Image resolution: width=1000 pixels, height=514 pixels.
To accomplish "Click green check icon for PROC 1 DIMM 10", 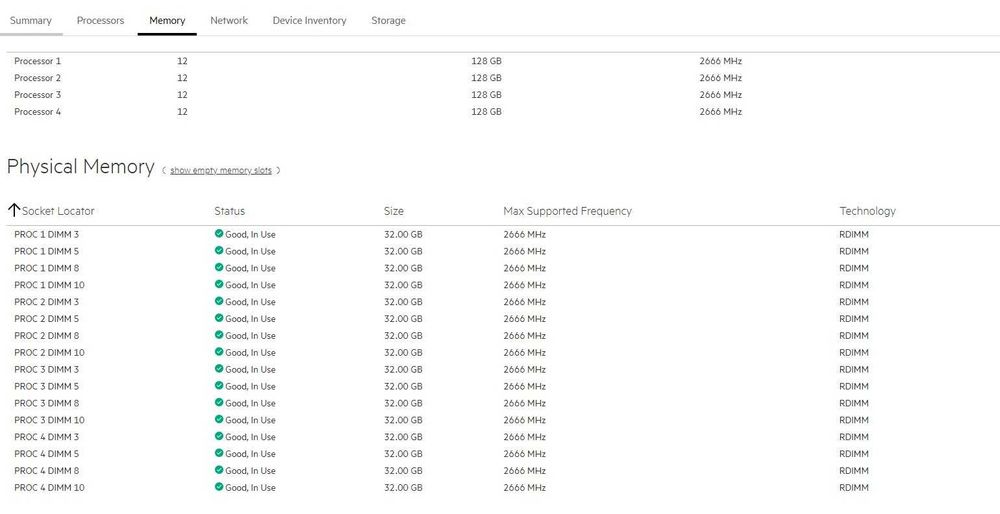I will point(219,284).
